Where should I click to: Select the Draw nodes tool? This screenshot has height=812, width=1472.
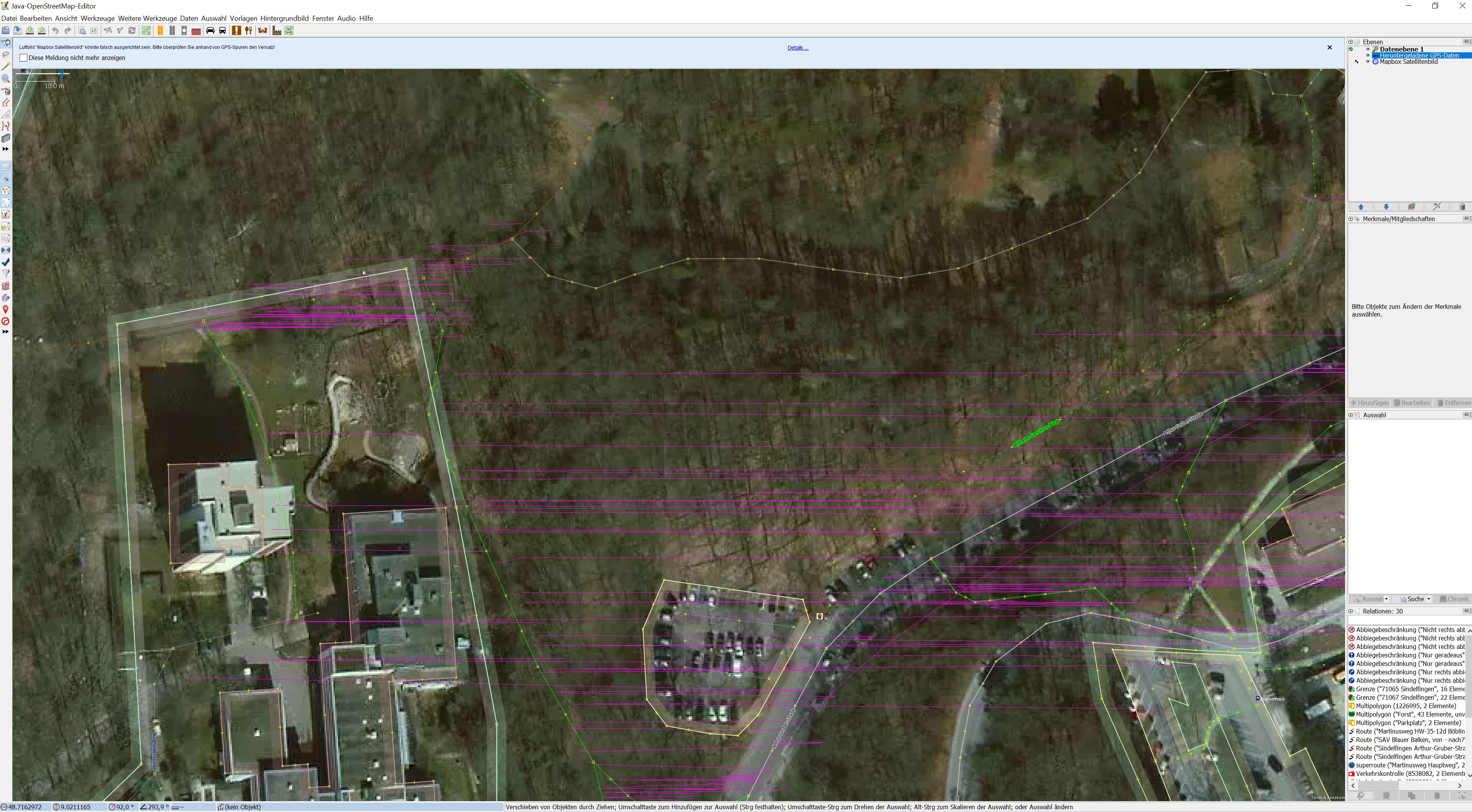pos(6,67)
